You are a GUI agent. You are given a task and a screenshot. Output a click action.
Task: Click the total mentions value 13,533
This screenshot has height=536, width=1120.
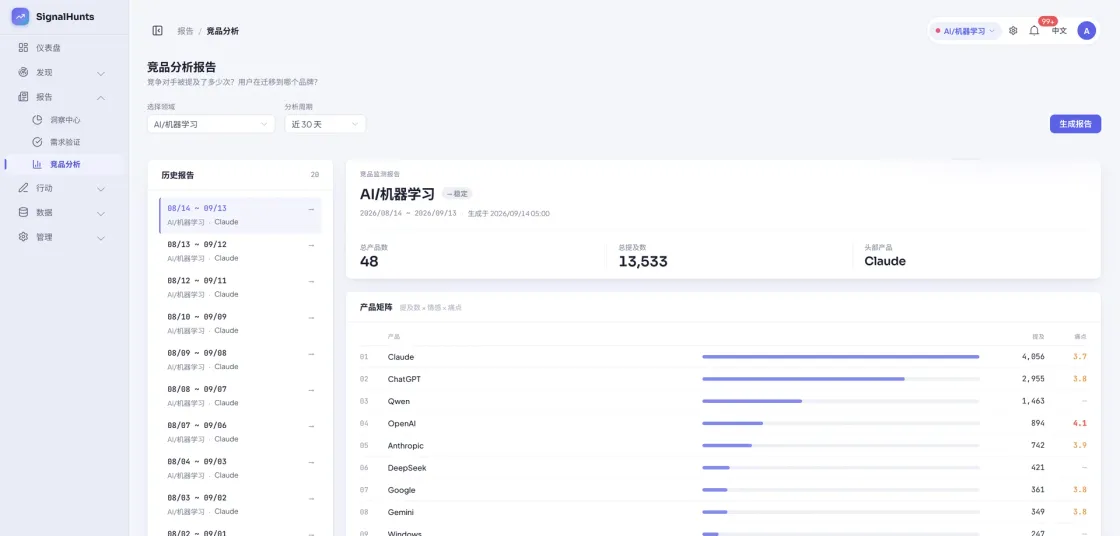(643, 262)
